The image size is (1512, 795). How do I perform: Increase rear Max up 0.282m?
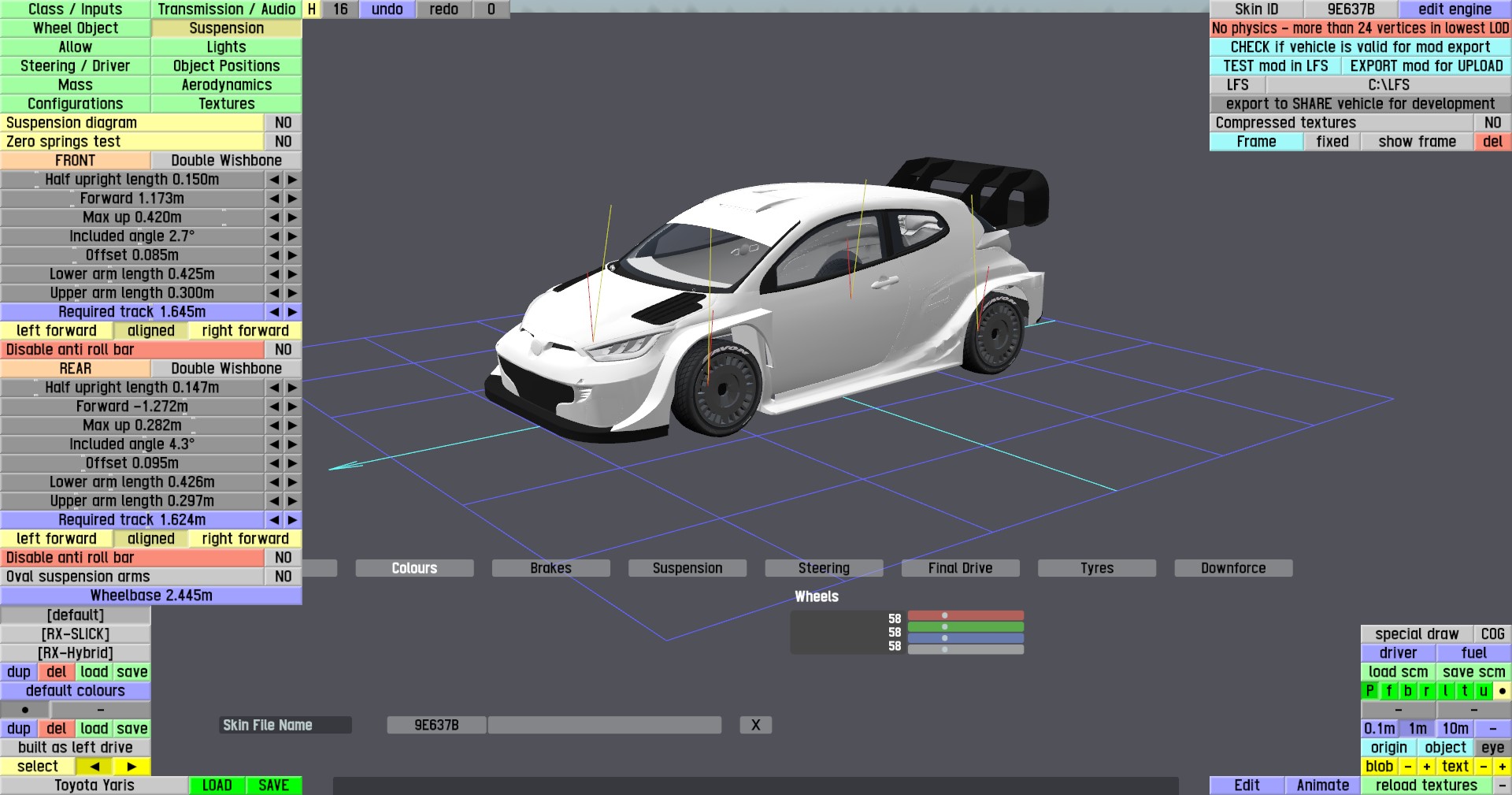point(292,425)
